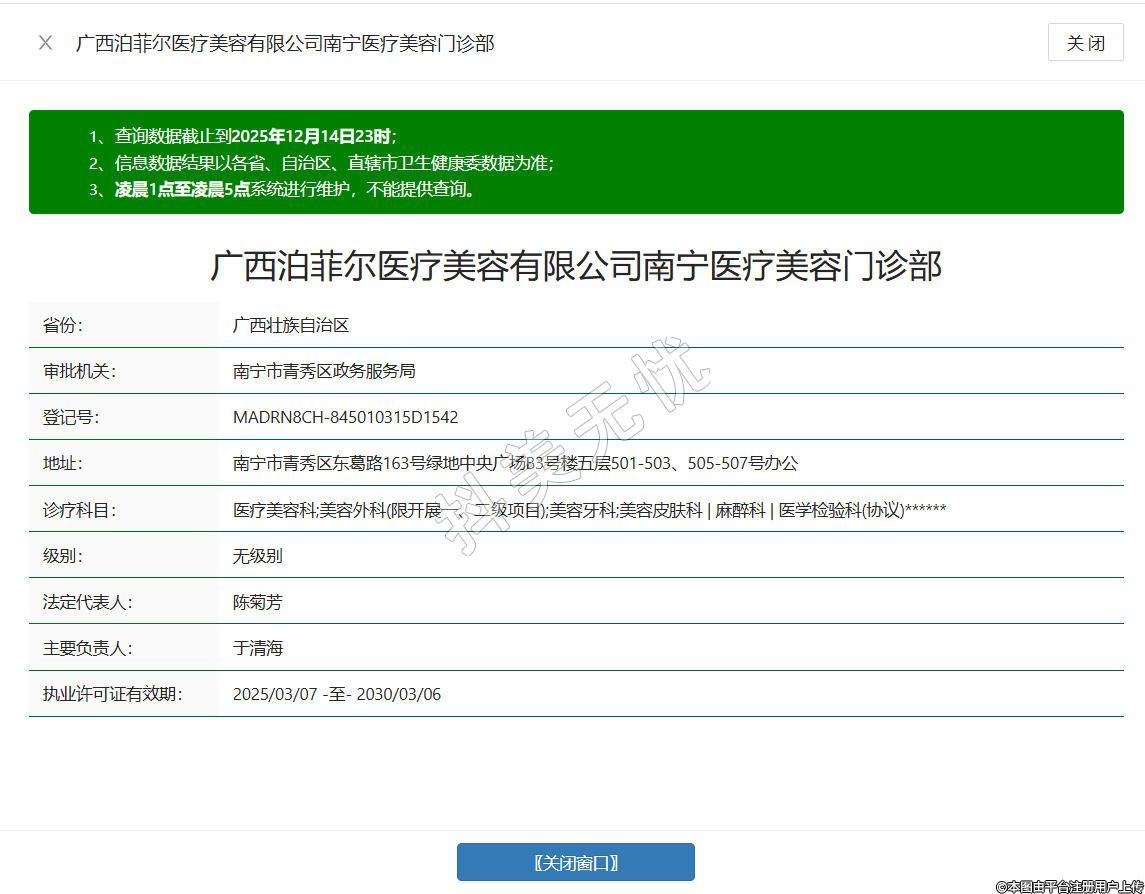Click the 执业许可证有效期 row label
The width and height of the screenshot is (1145, 894).
(112, 694)
